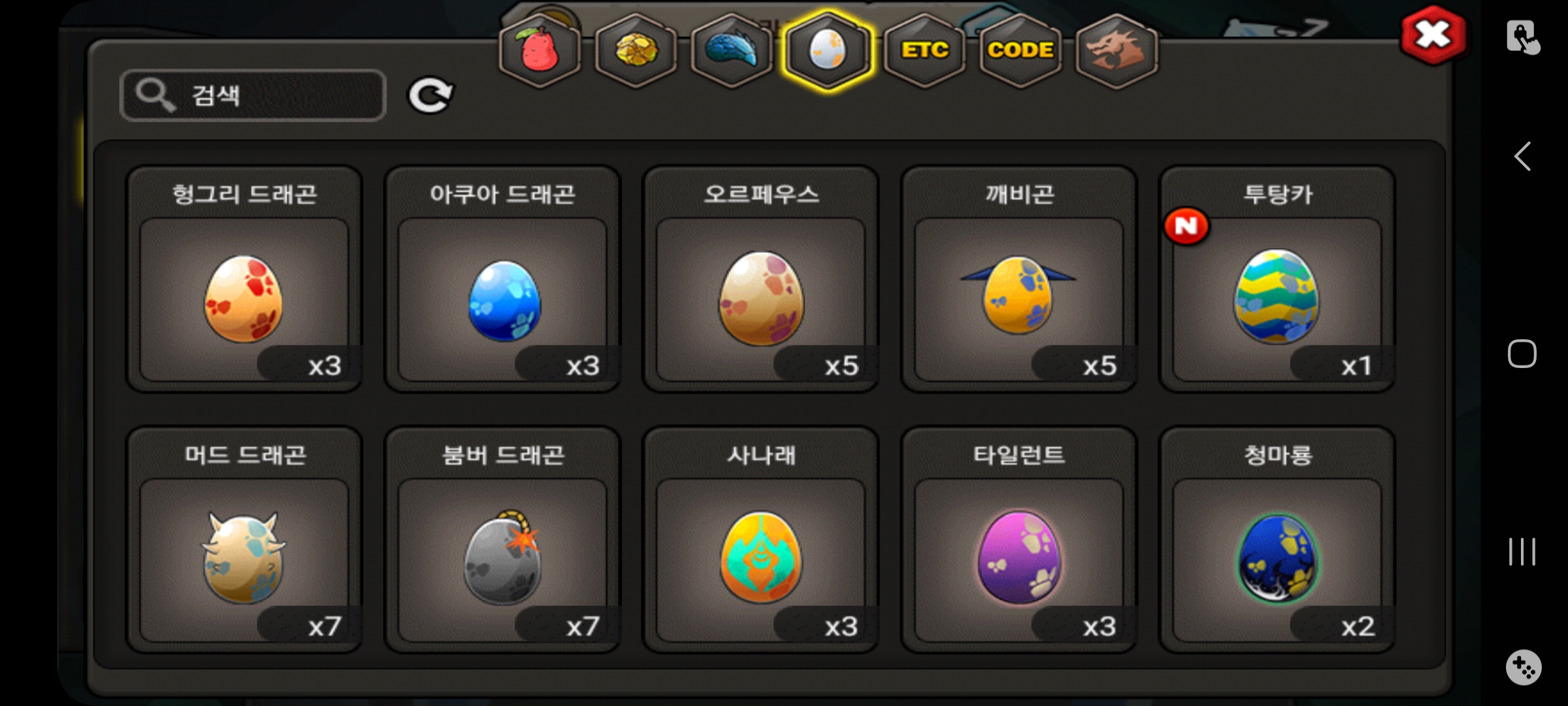
Task: Choose the 오르페우스 egg card
Action: click(x=761, y=279)
